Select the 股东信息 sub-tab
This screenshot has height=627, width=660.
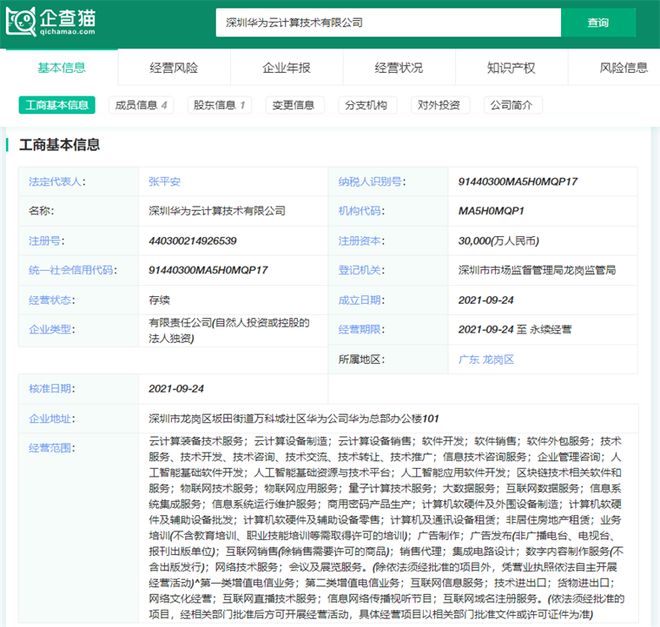[x=219, y=105]
